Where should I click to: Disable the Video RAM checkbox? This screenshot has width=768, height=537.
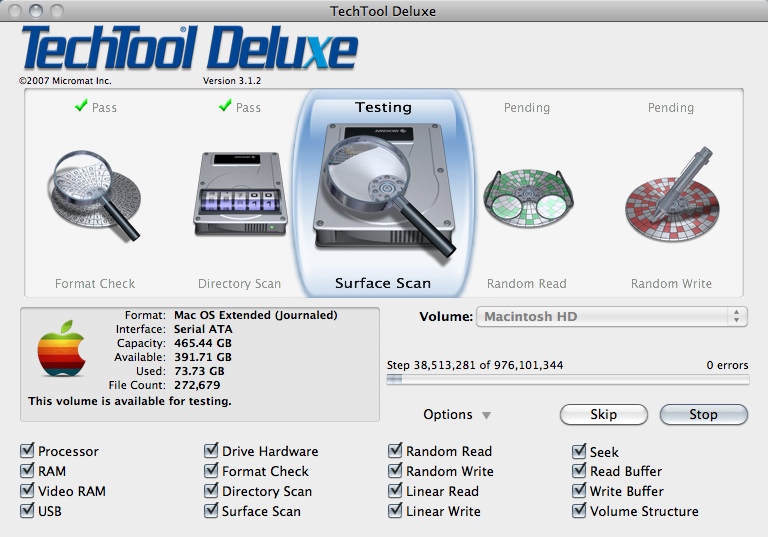[27, 491]
